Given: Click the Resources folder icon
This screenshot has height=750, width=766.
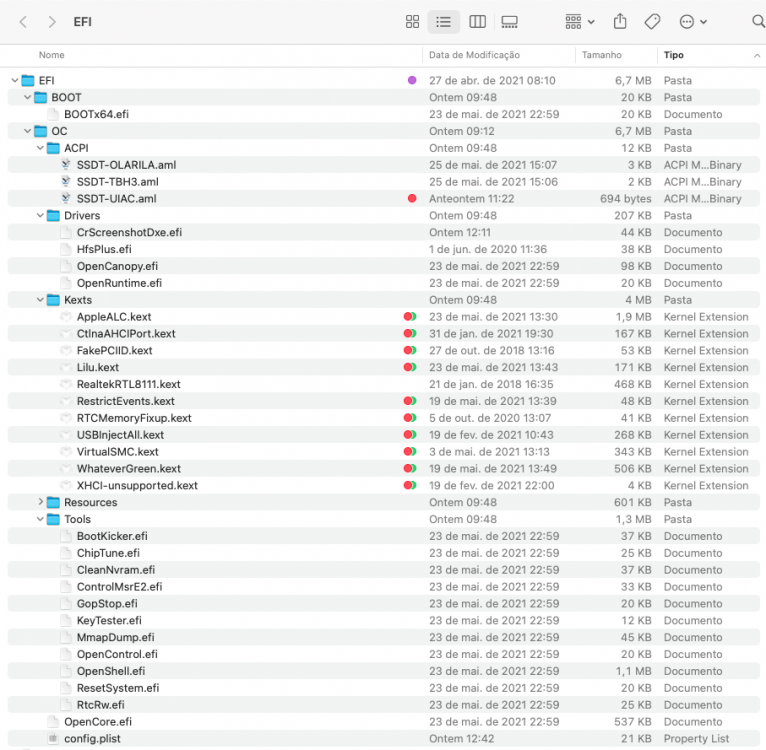Looking at the screenshot, I should click(53, 502).
